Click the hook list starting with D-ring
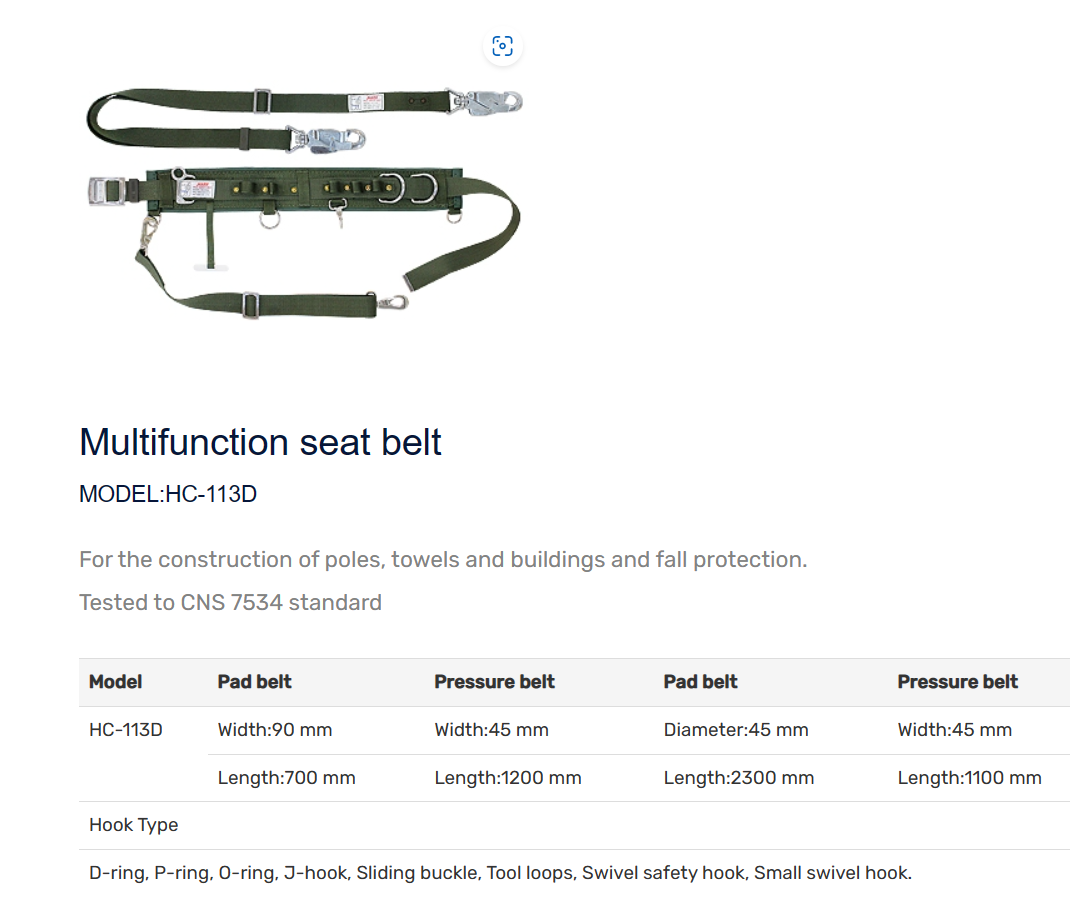 coord(500,873)
